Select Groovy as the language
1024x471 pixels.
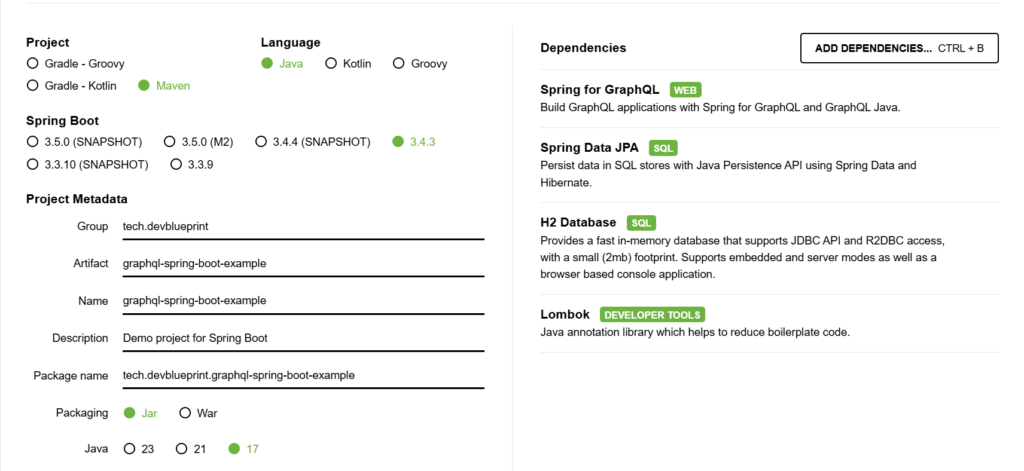(399, 63)
